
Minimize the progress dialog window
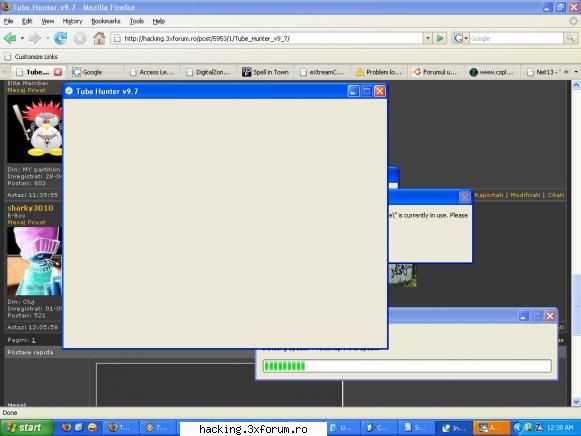(523, 316)
